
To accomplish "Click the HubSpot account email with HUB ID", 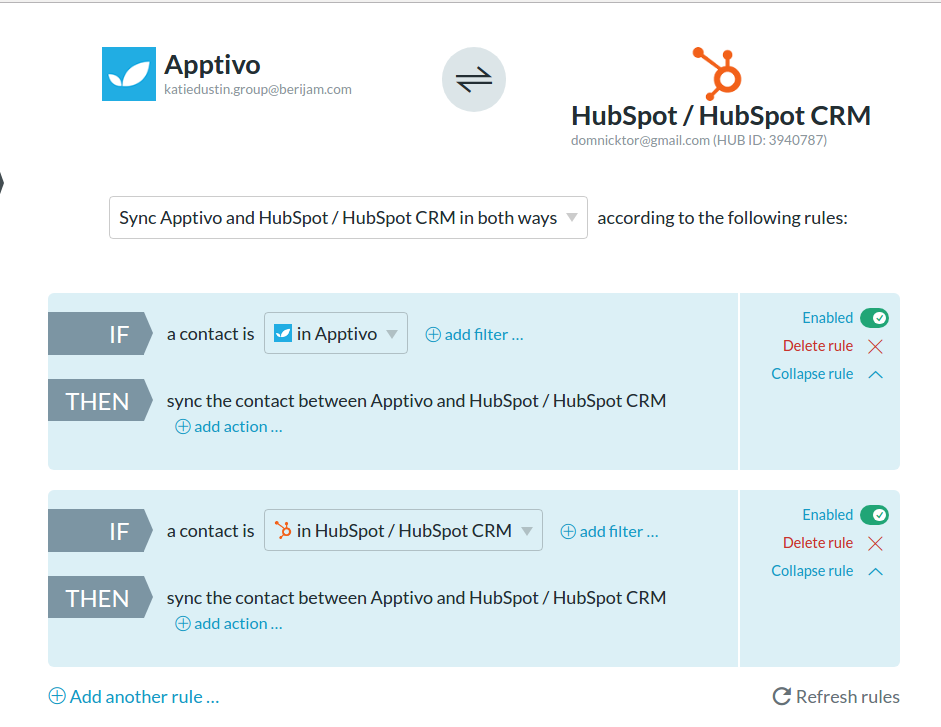I will tap(699, 140).
